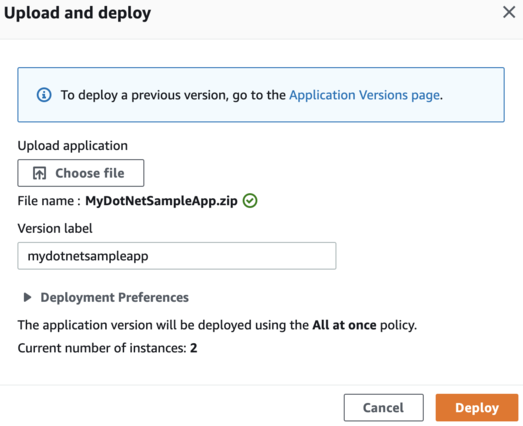This screenshot has width=523, height=426.
Task: Close the Upload and deploy dialog
Action: point(509,12)
